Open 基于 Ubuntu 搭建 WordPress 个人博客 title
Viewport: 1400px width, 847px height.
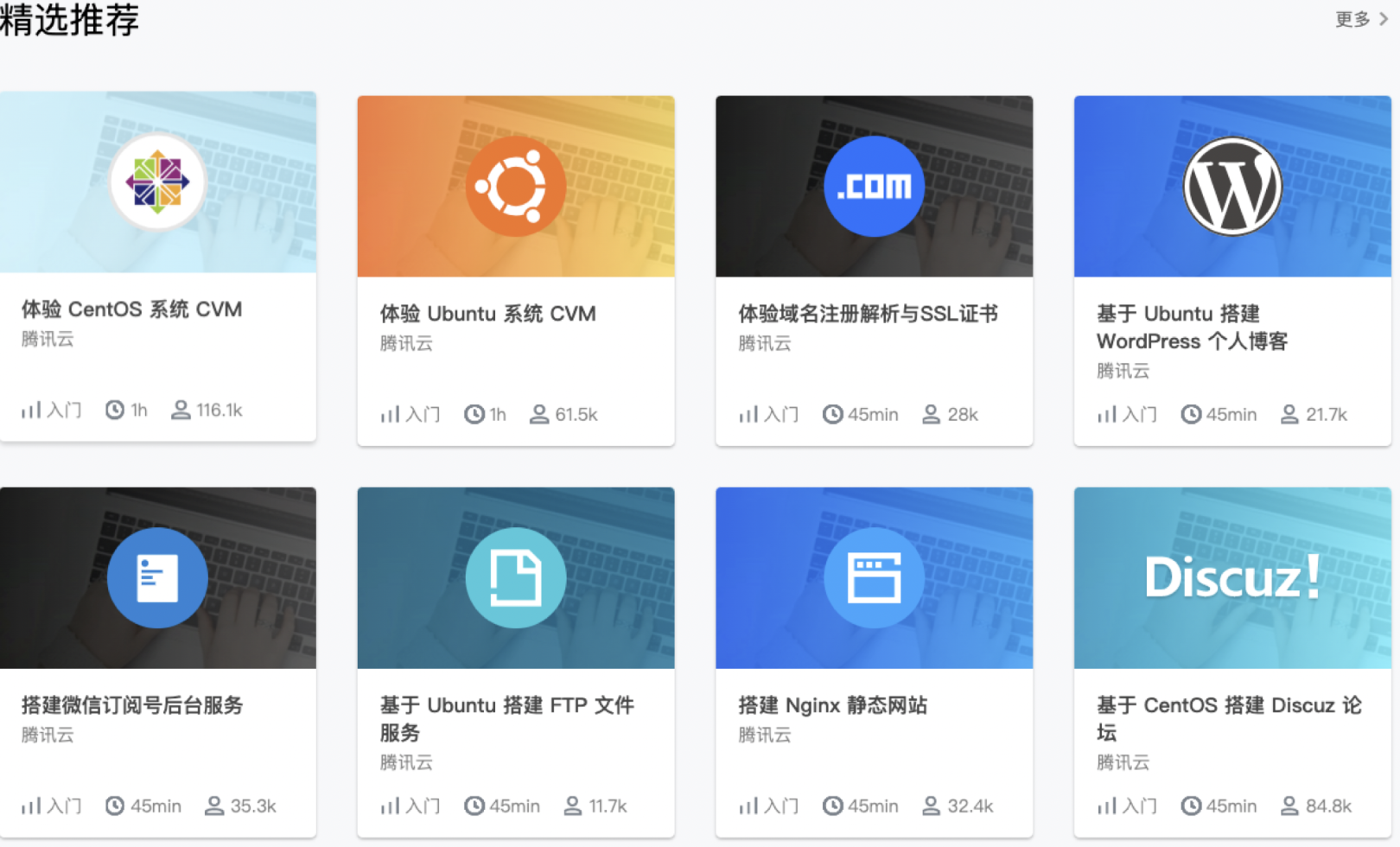(1191, 328)
